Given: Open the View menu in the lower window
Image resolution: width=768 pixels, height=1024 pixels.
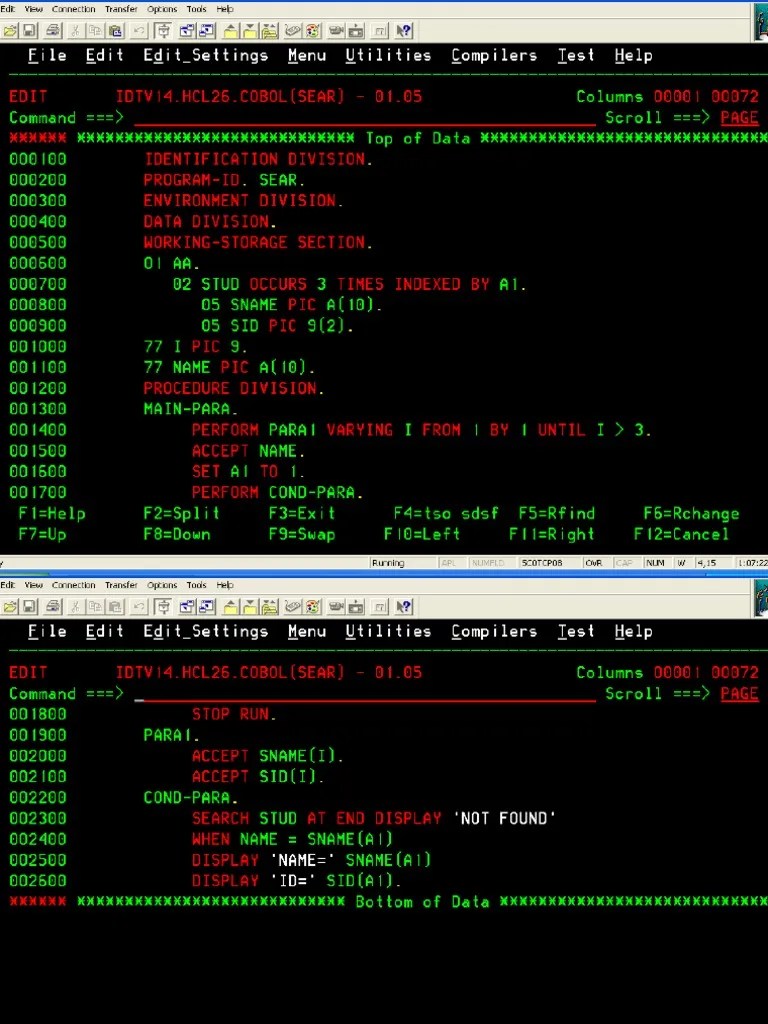Looking at the screenshot, I should click(33, 585).
